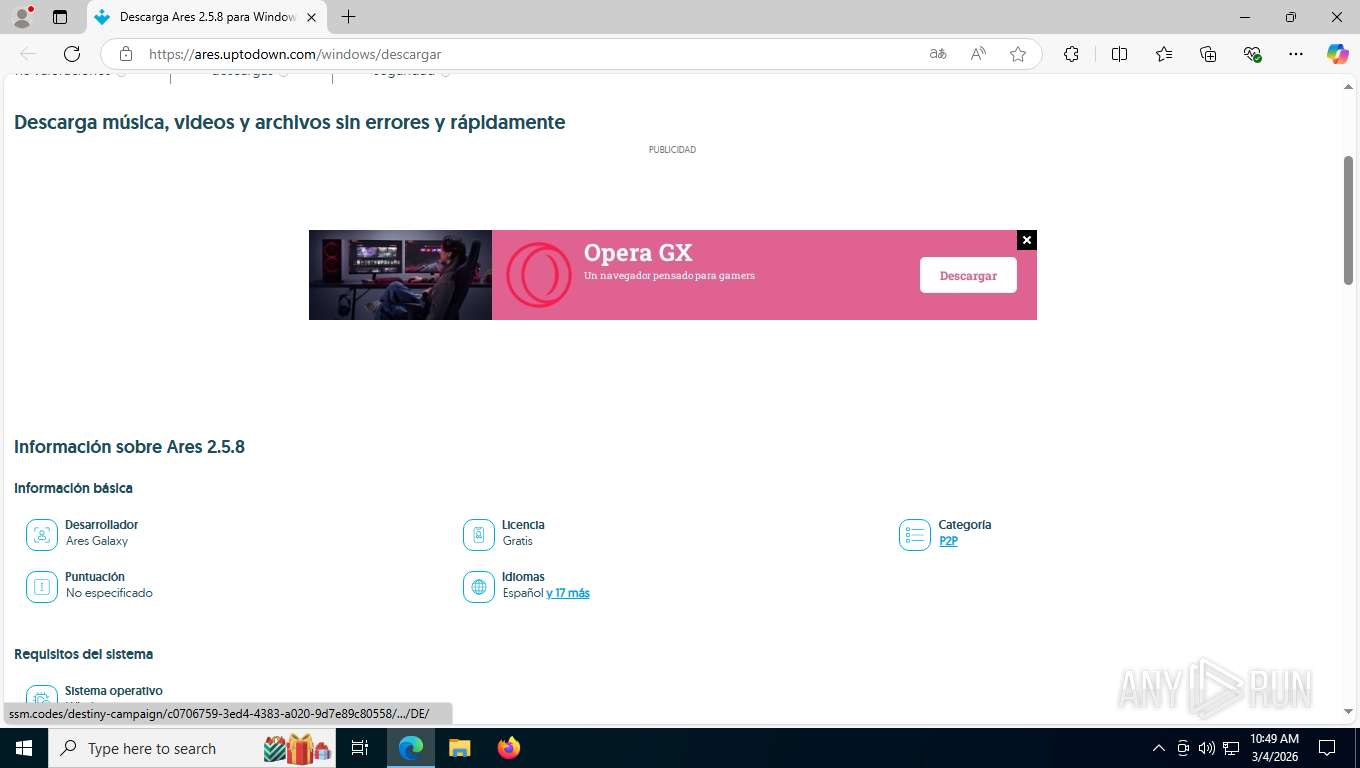1360x768 pixels.
Task: Click the 'Información básica' heading
Action: [73, 488]
